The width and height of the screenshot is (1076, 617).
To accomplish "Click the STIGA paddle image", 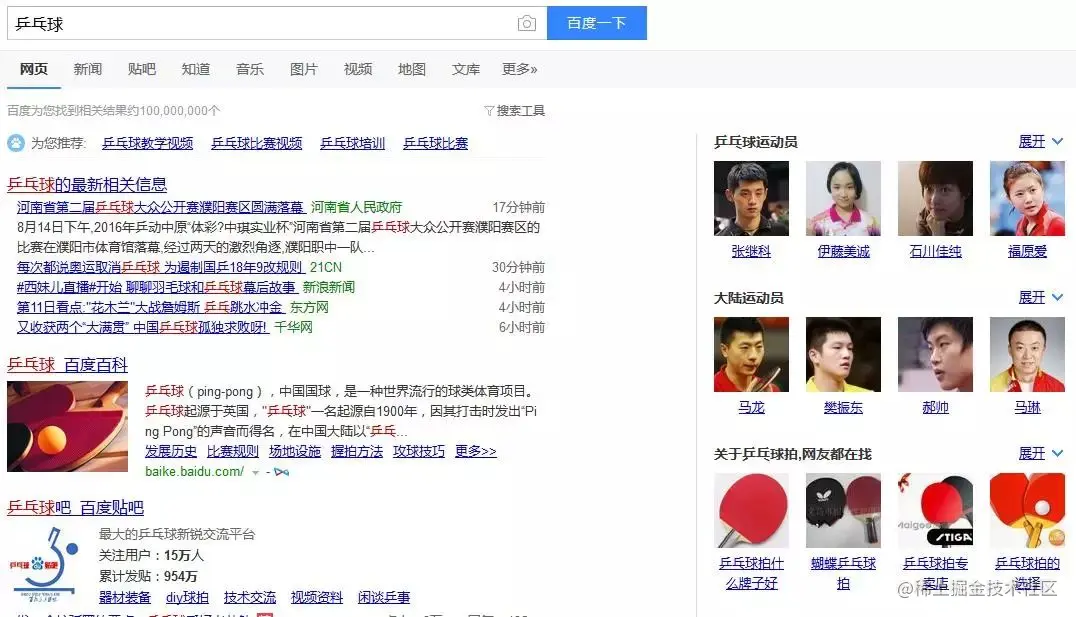I will click(x=935, y=510).
